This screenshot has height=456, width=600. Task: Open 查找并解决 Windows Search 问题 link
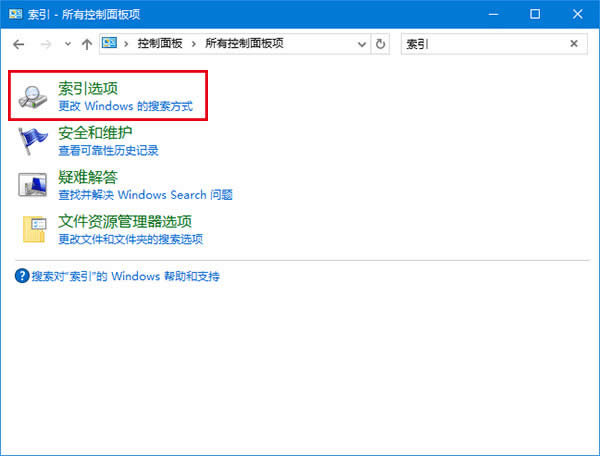tap(145, 195)
